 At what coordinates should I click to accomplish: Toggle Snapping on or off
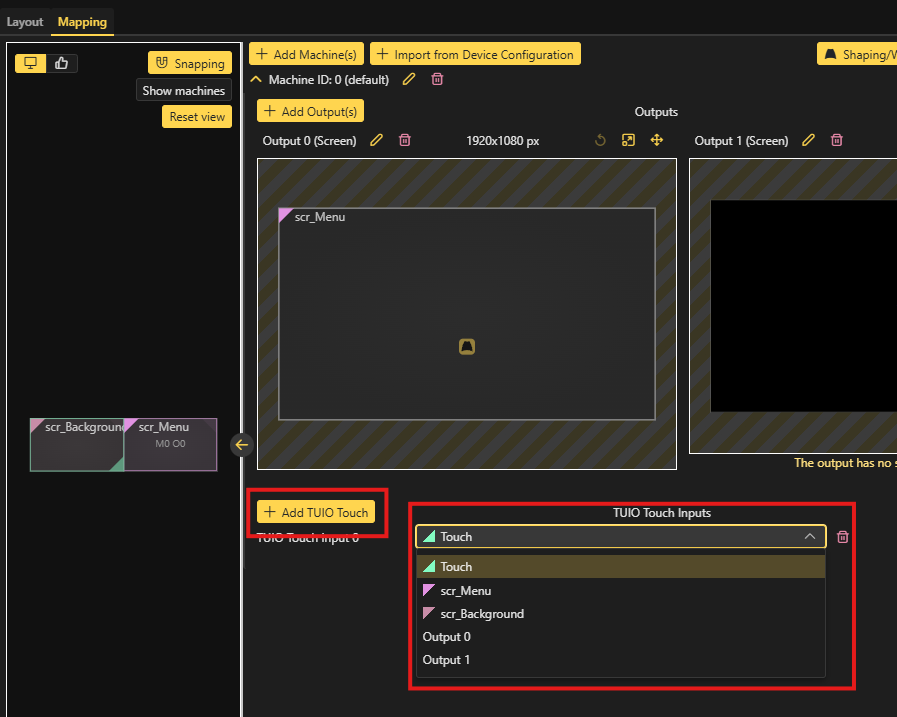pos(190,63)
